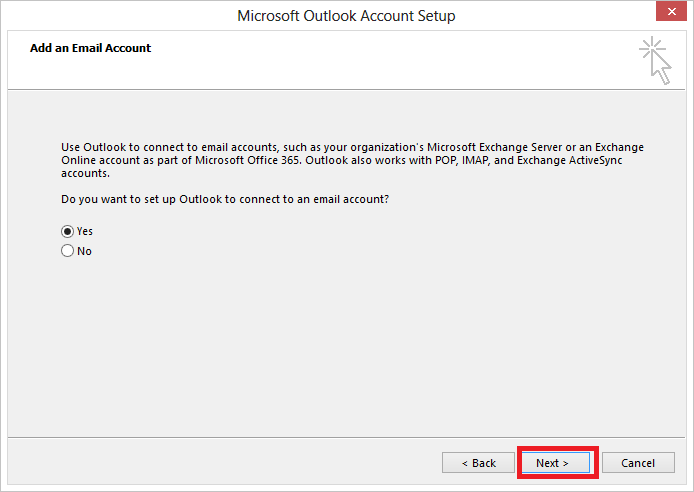Click the sparkle cursor wizard icon
Viewport: 694px width, 492px height.
(656, 60)
